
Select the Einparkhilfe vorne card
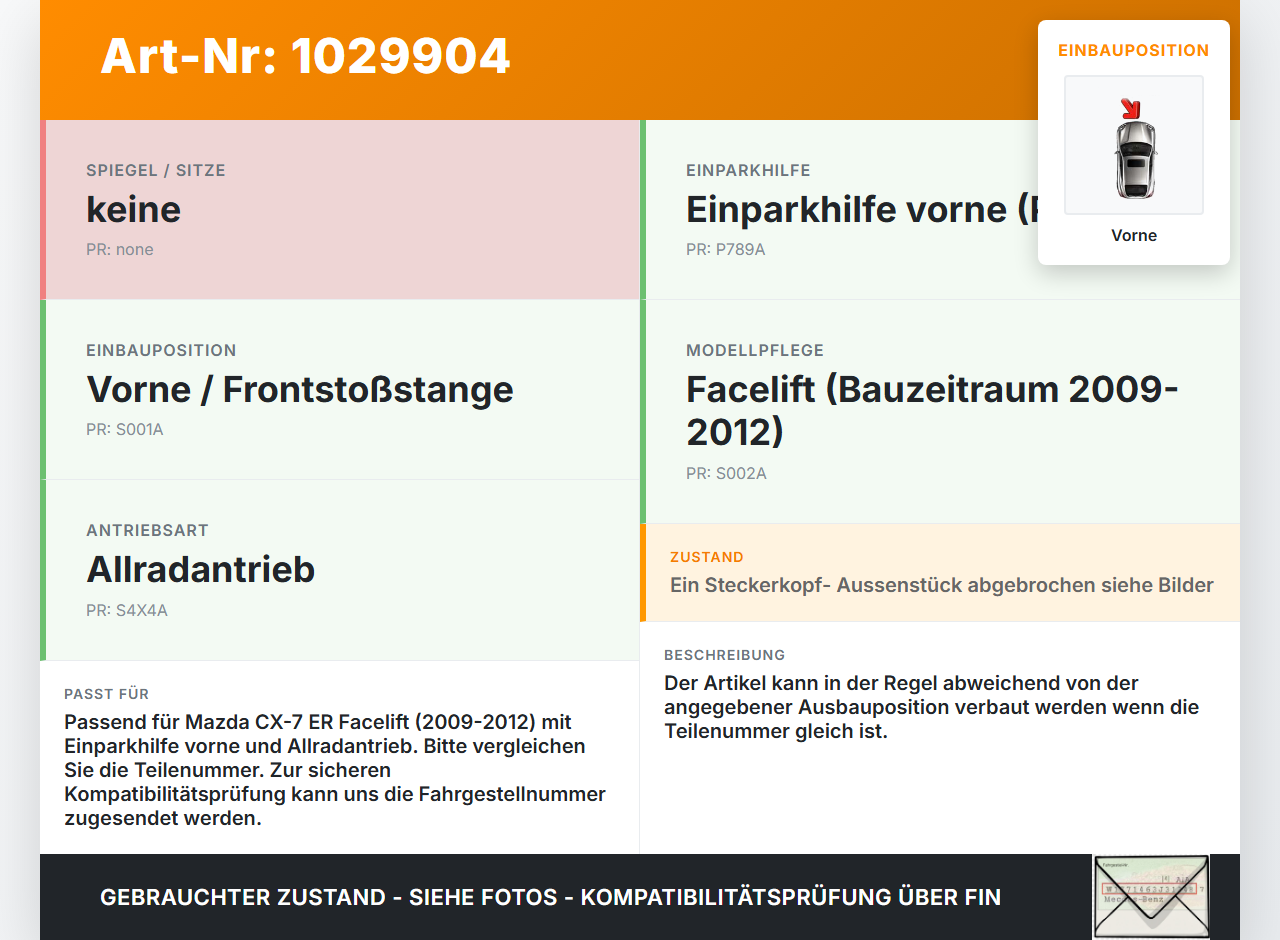[940, 210]
